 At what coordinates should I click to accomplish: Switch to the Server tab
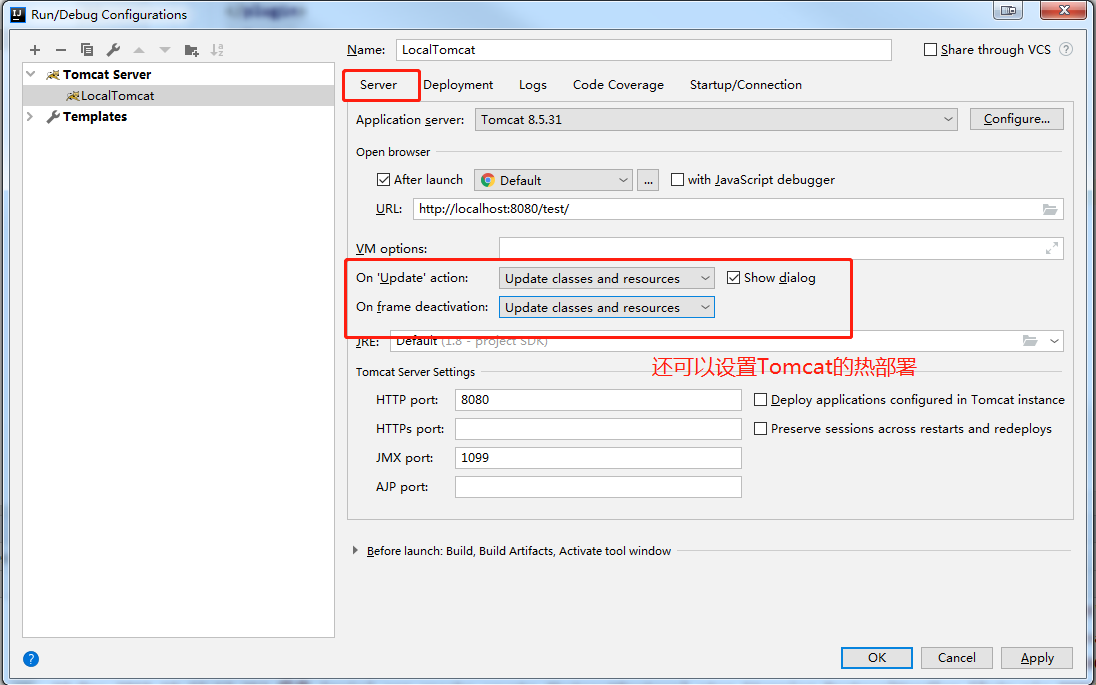[x=379, y=85]
